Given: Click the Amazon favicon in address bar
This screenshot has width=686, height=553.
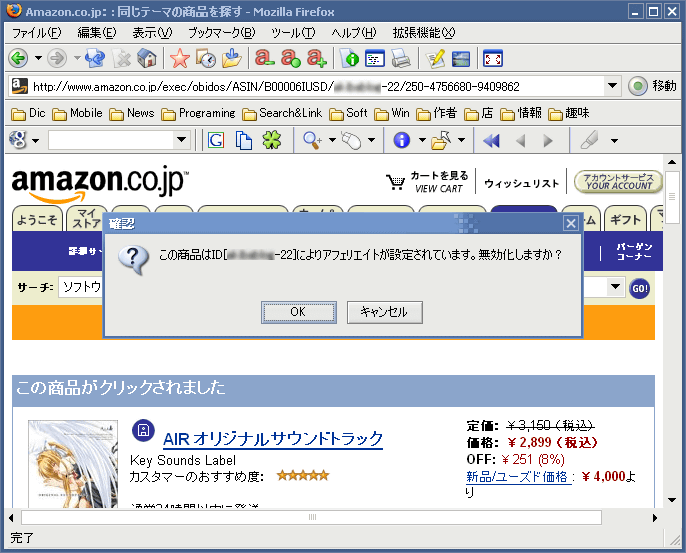Looking at the screenshot, I should pos(19,86).
